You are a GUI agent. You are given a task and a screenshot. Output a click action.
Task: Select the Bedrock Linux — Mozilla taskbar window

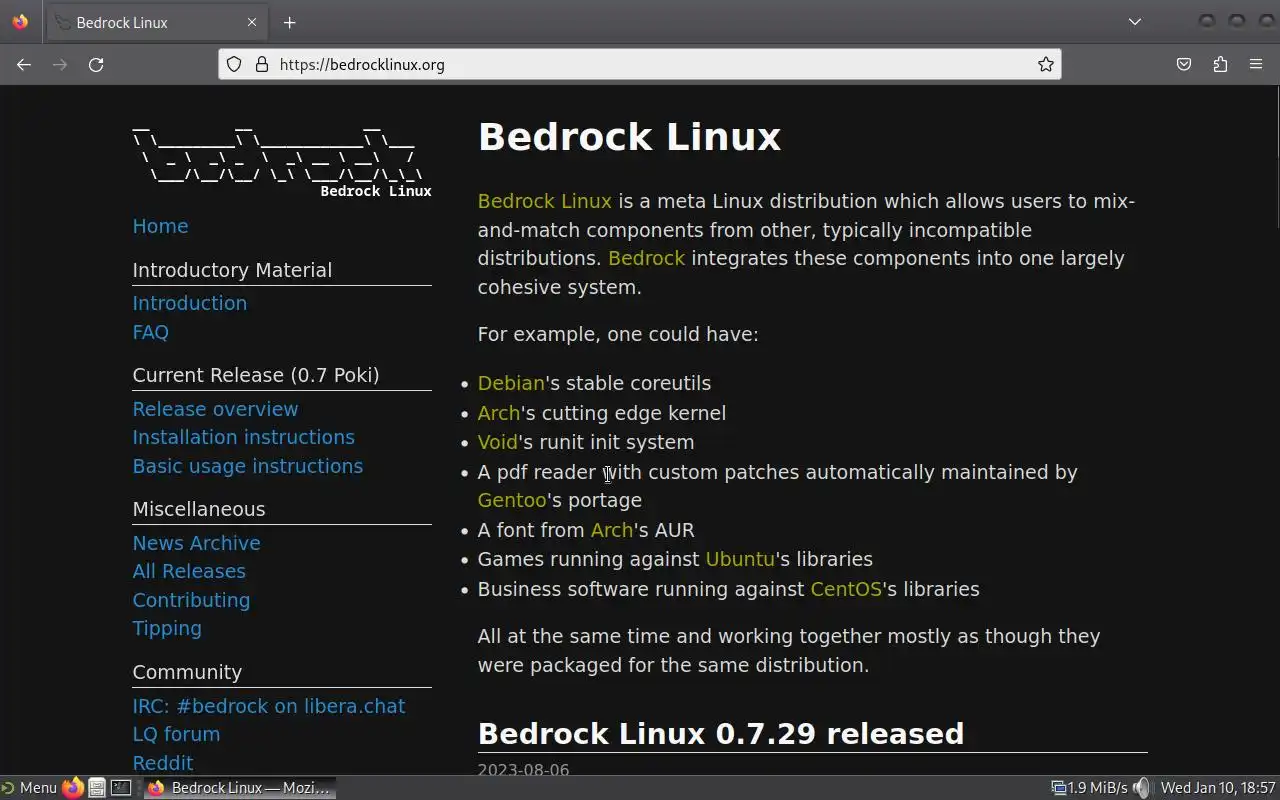tap(238, 788)
